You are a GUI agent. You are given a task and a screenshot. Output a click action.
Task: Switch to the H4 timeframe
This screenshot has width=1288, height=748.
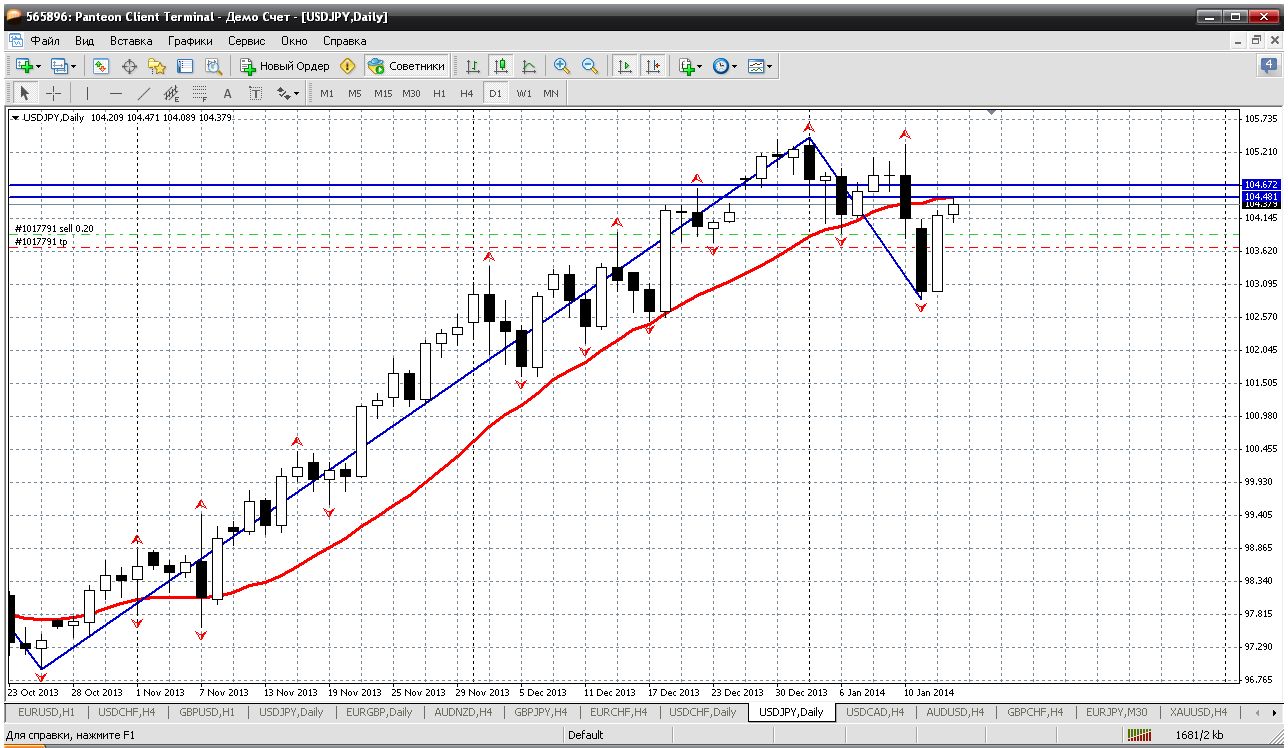(467, 93)
